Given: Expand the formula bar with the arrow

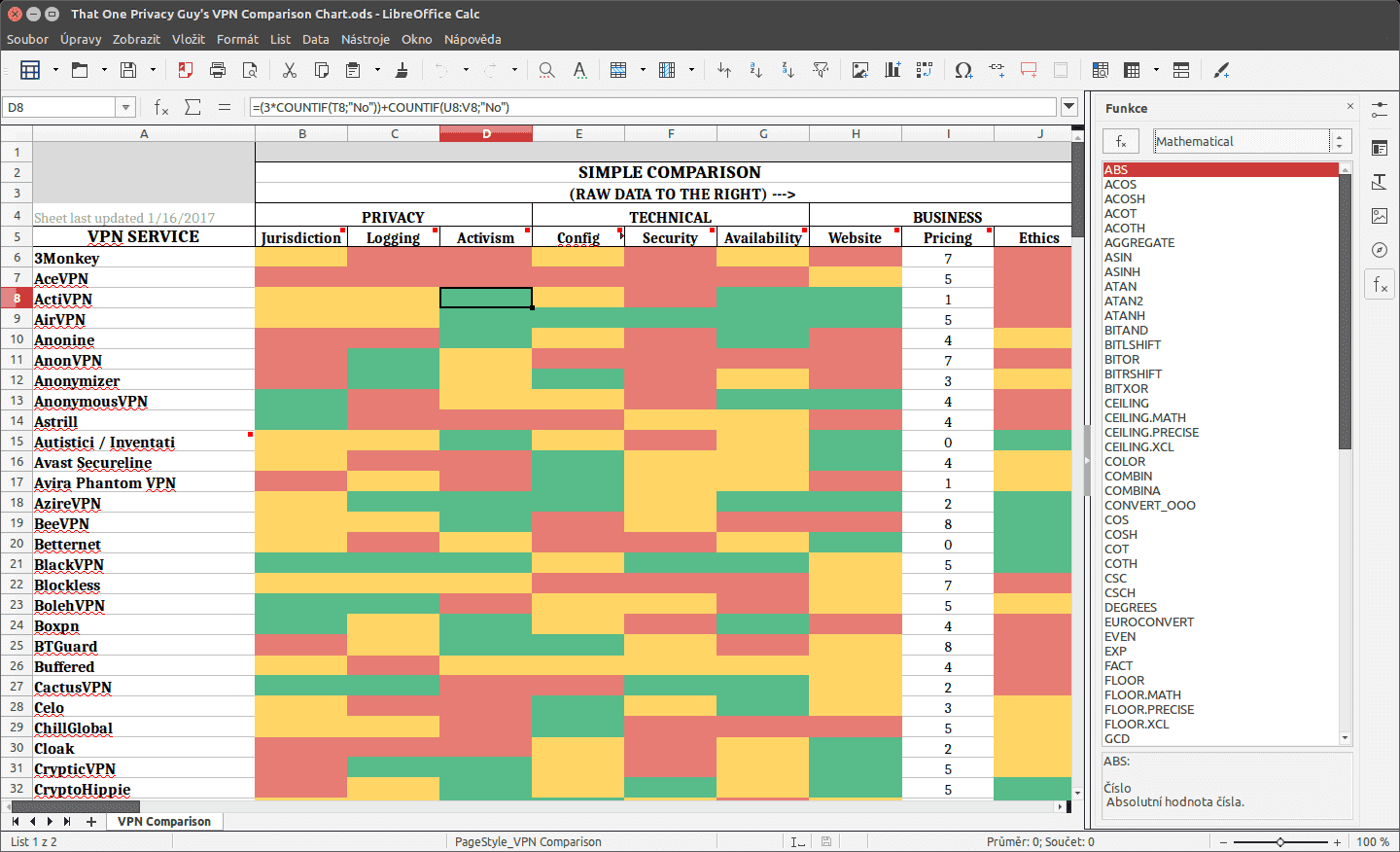Looking at the screenshot, I should tap(1069, 107).
